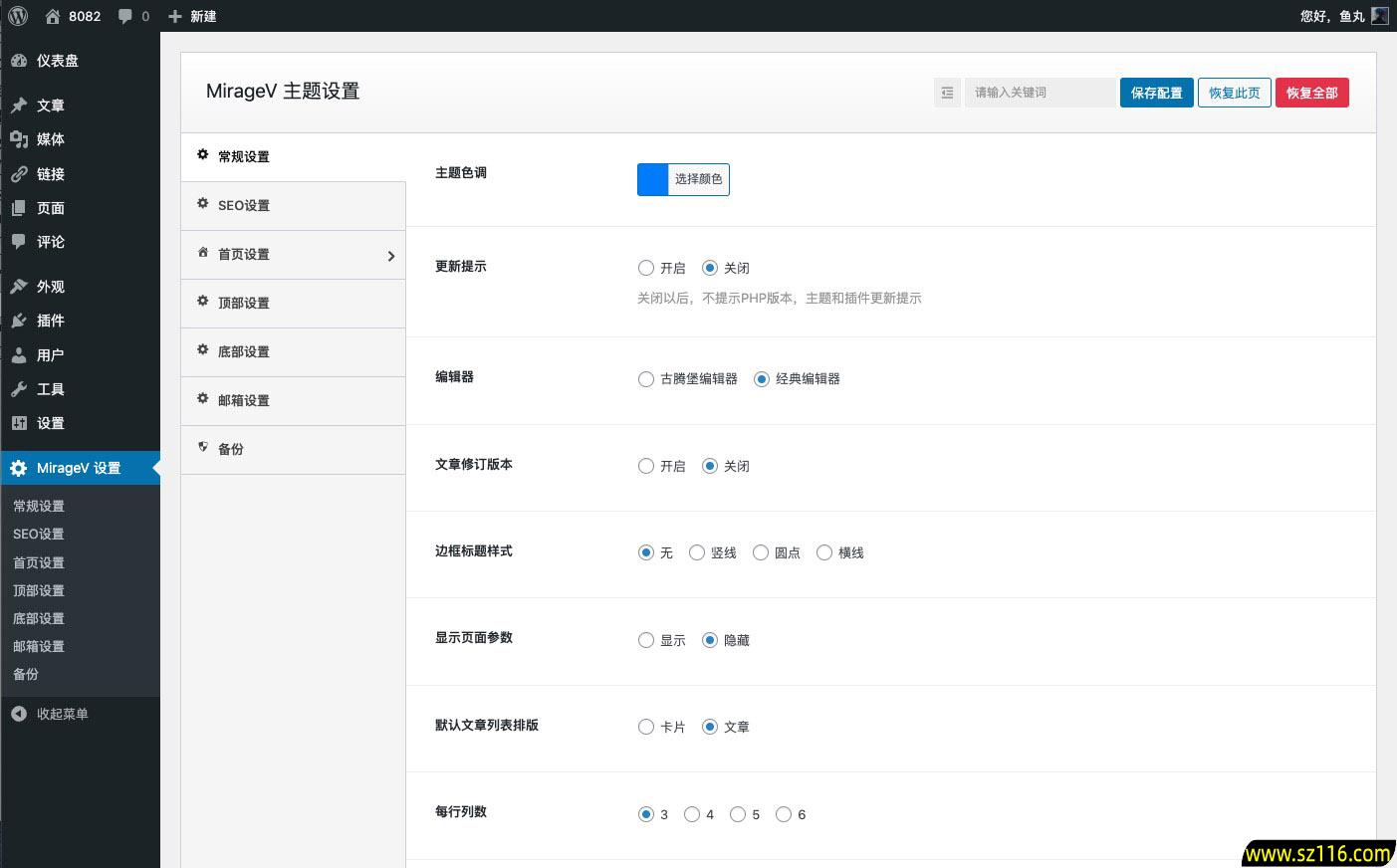Open the user avatar next to 鱼丸
The image size is (1397, 868).
tap(1379, 16)
